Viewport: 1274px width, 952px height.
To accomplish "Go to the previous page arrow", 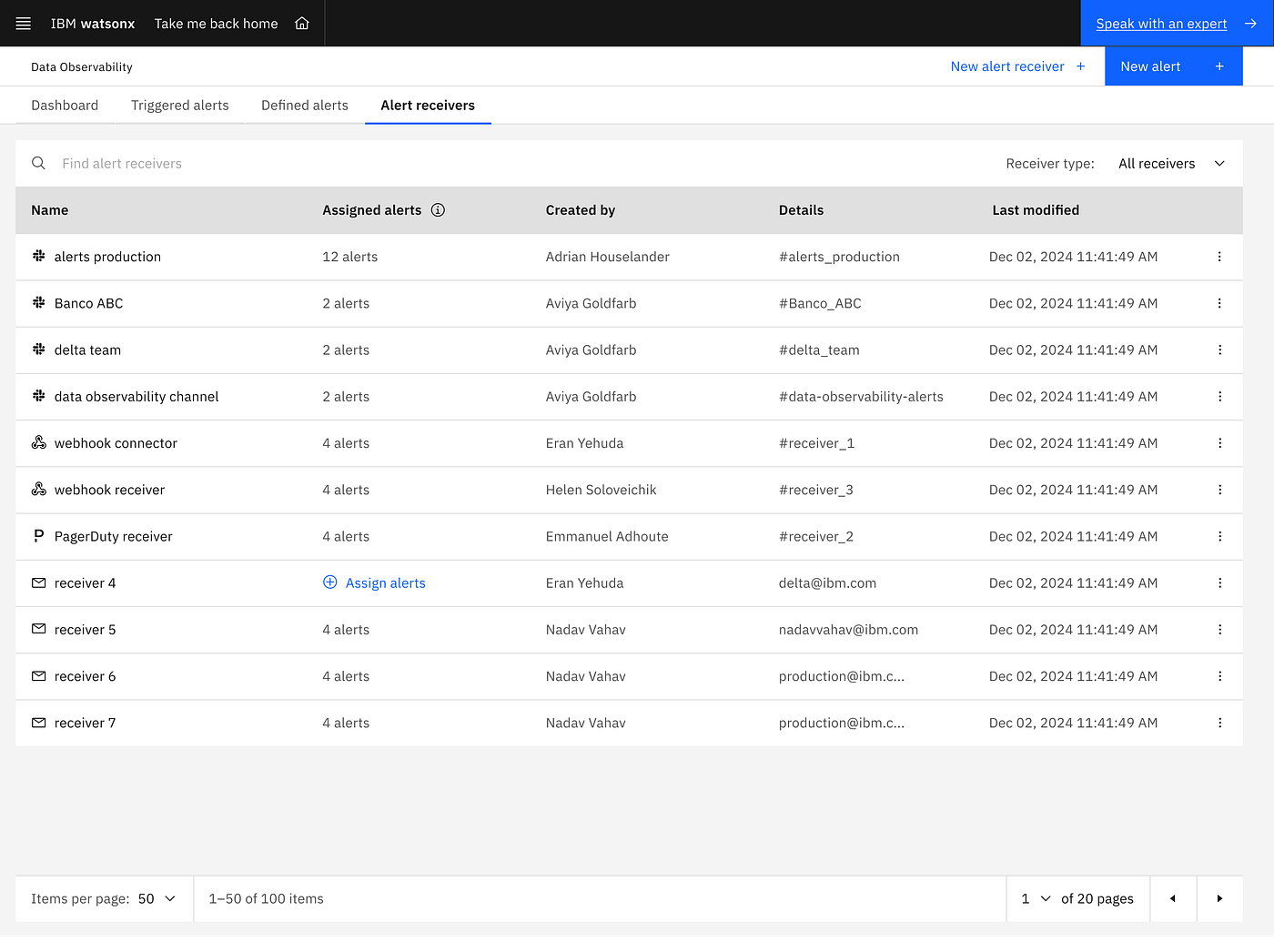I will tap(1173, 898).
